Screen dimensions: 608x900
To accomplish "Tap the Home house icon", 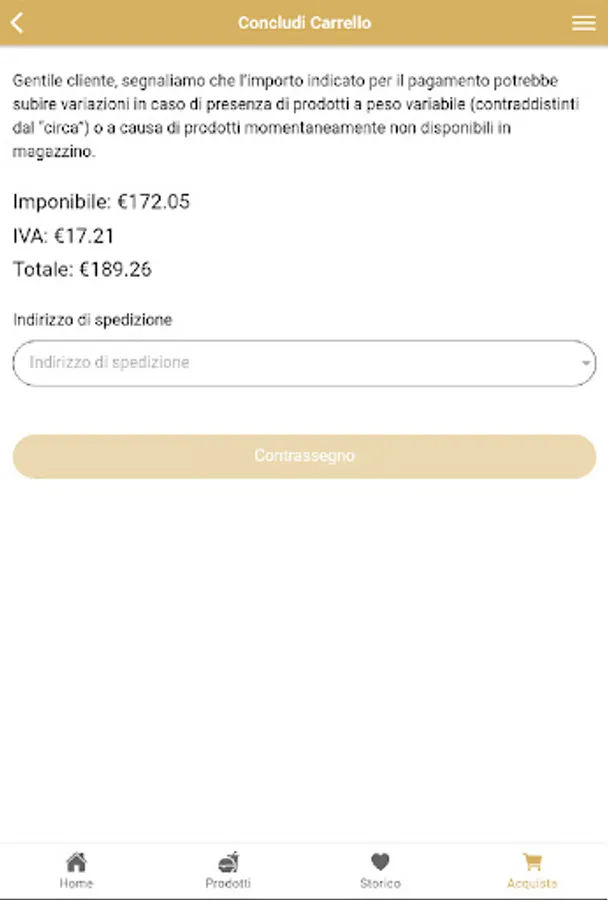I will 76,862.
